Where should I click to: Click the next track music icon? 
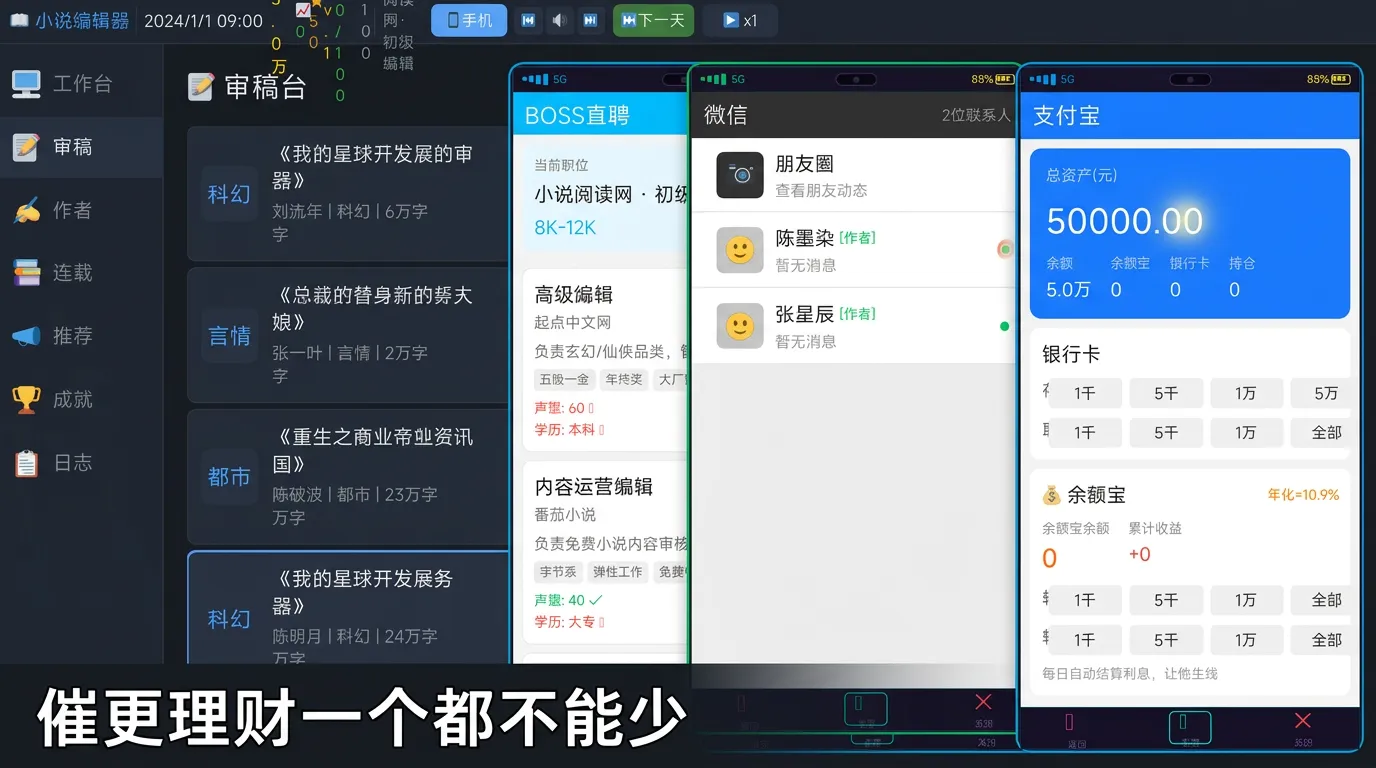590,20
